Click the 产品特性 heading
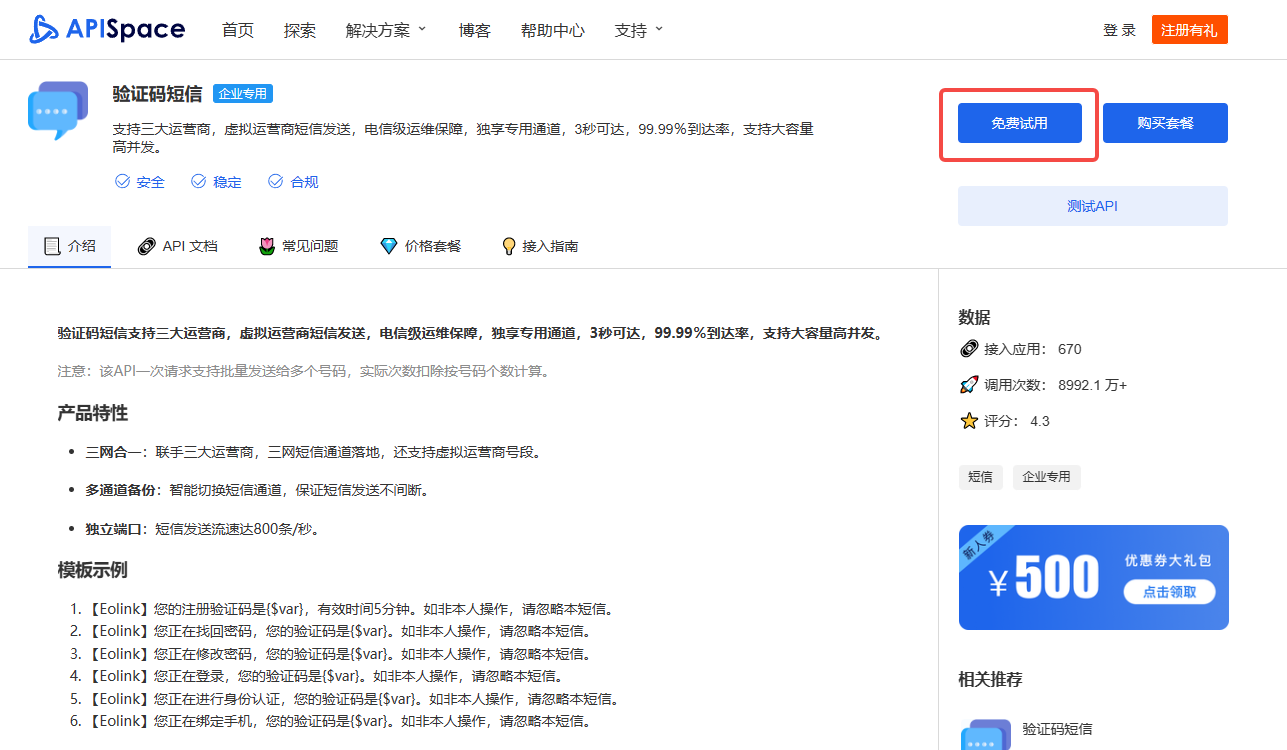 (x=93, y=414)
